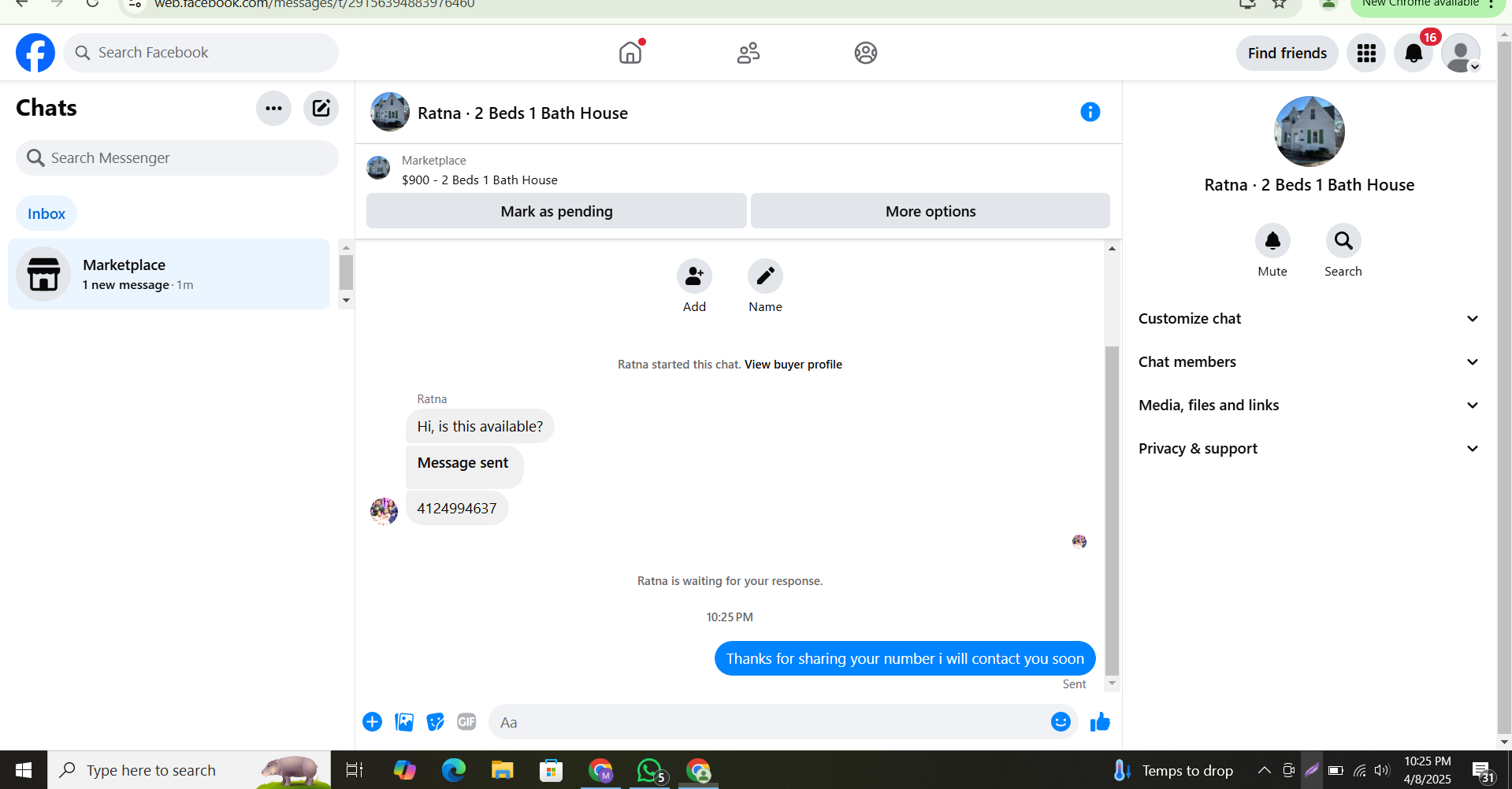
Task: Reload the page in Chrome
Action: [92, 4]
